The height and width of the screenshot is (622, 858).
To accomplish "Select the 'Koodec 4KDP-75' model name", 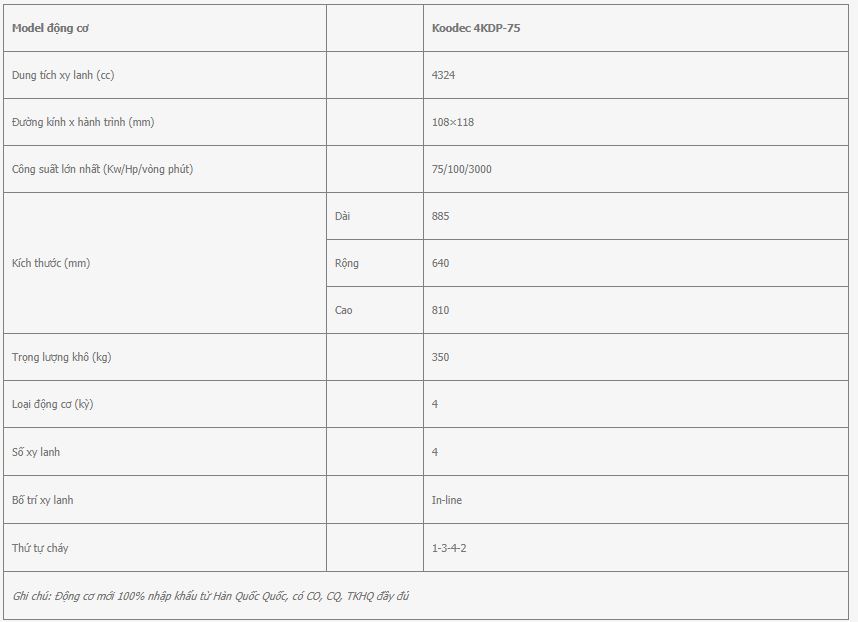I will [x=476, y=28].
